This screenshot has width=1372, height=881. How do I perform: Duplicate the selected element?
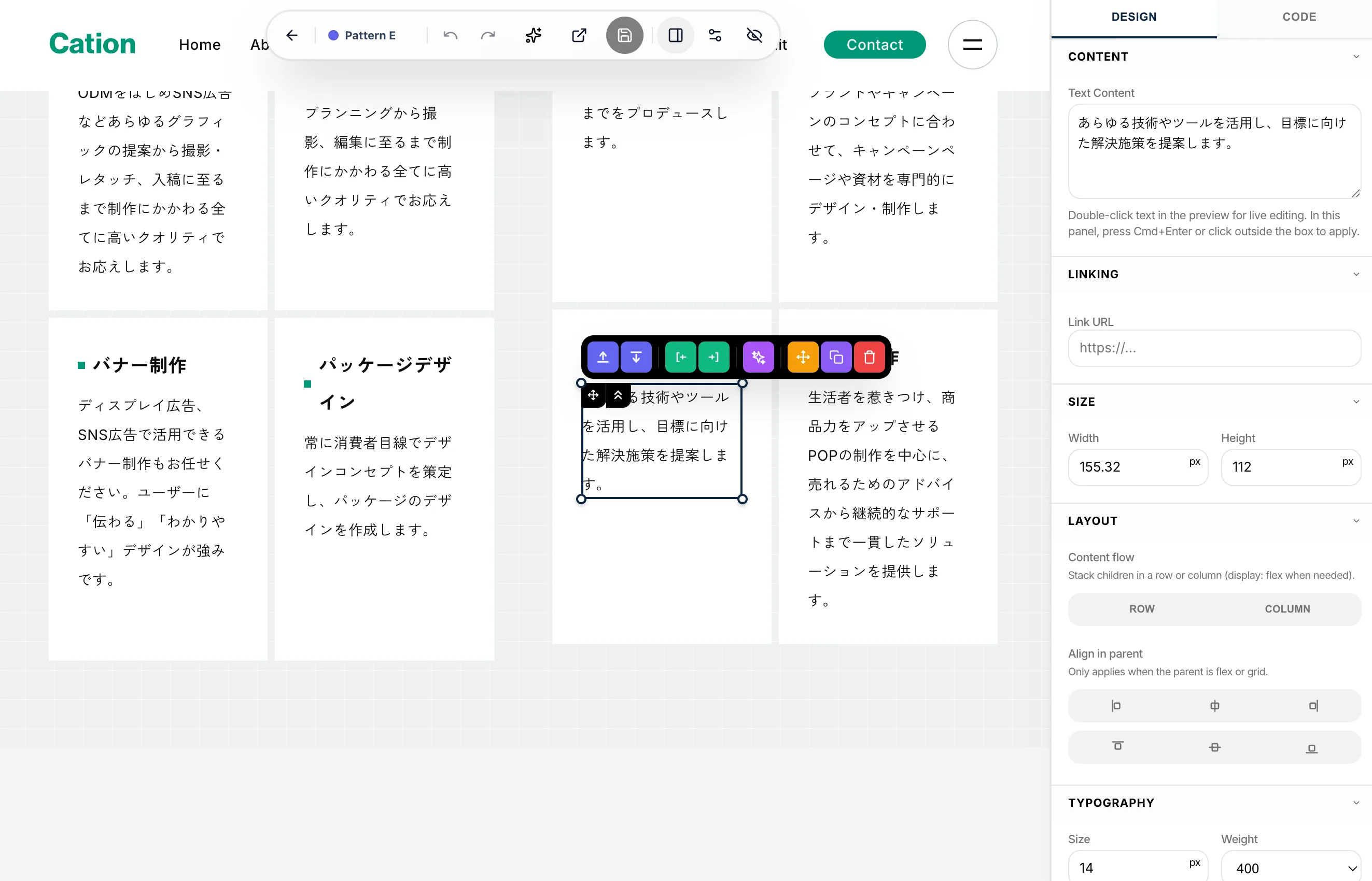point(836,358)
